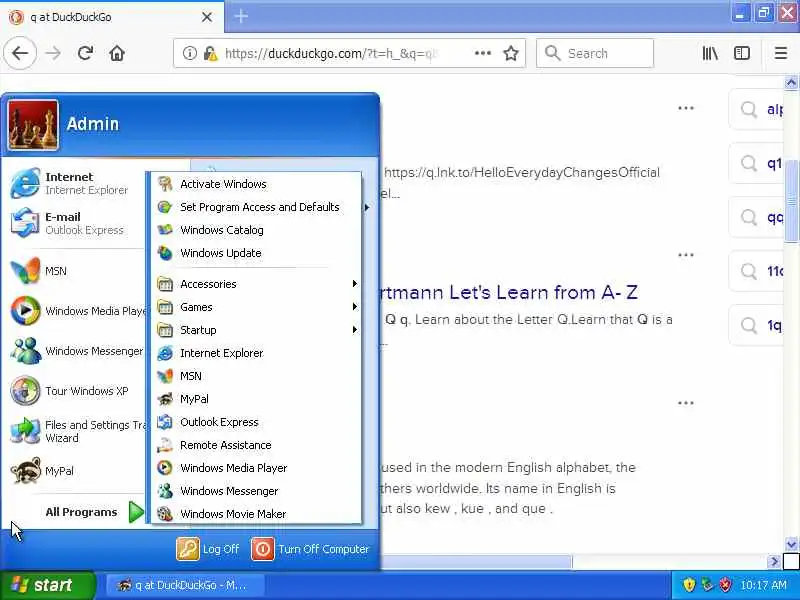Select related search suggestion '1q'
800x600 pixels.
pyautogui.click(x=757, y=325)
